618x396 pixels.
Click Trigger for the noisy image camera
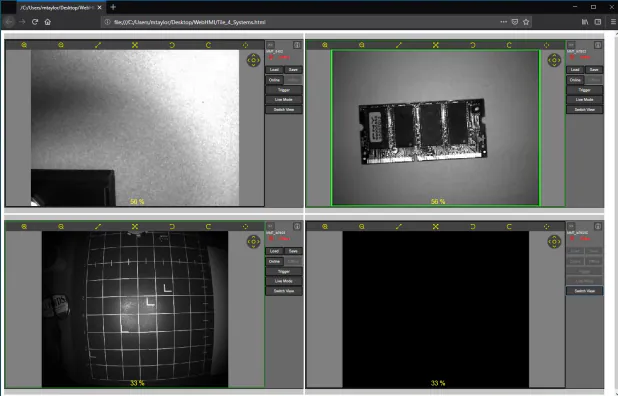[x=284, y=90]
